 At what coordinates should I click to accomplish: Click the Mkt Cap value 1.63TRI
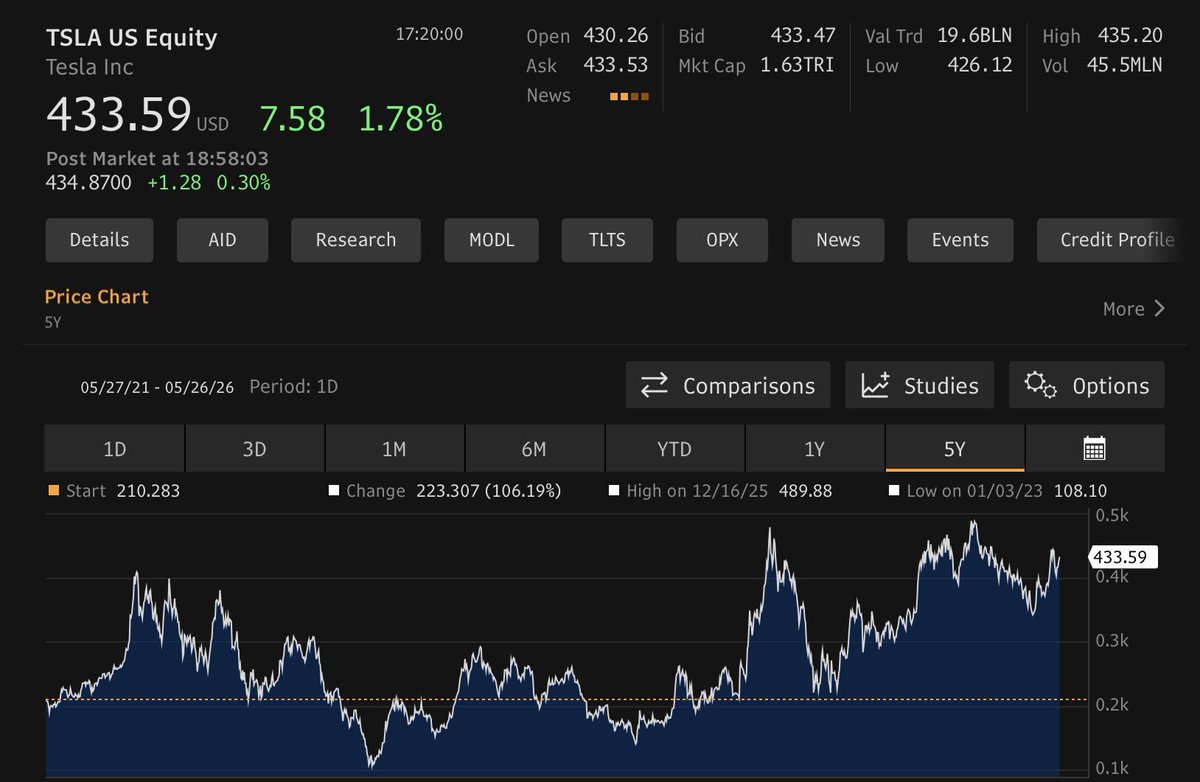point(798,65)
